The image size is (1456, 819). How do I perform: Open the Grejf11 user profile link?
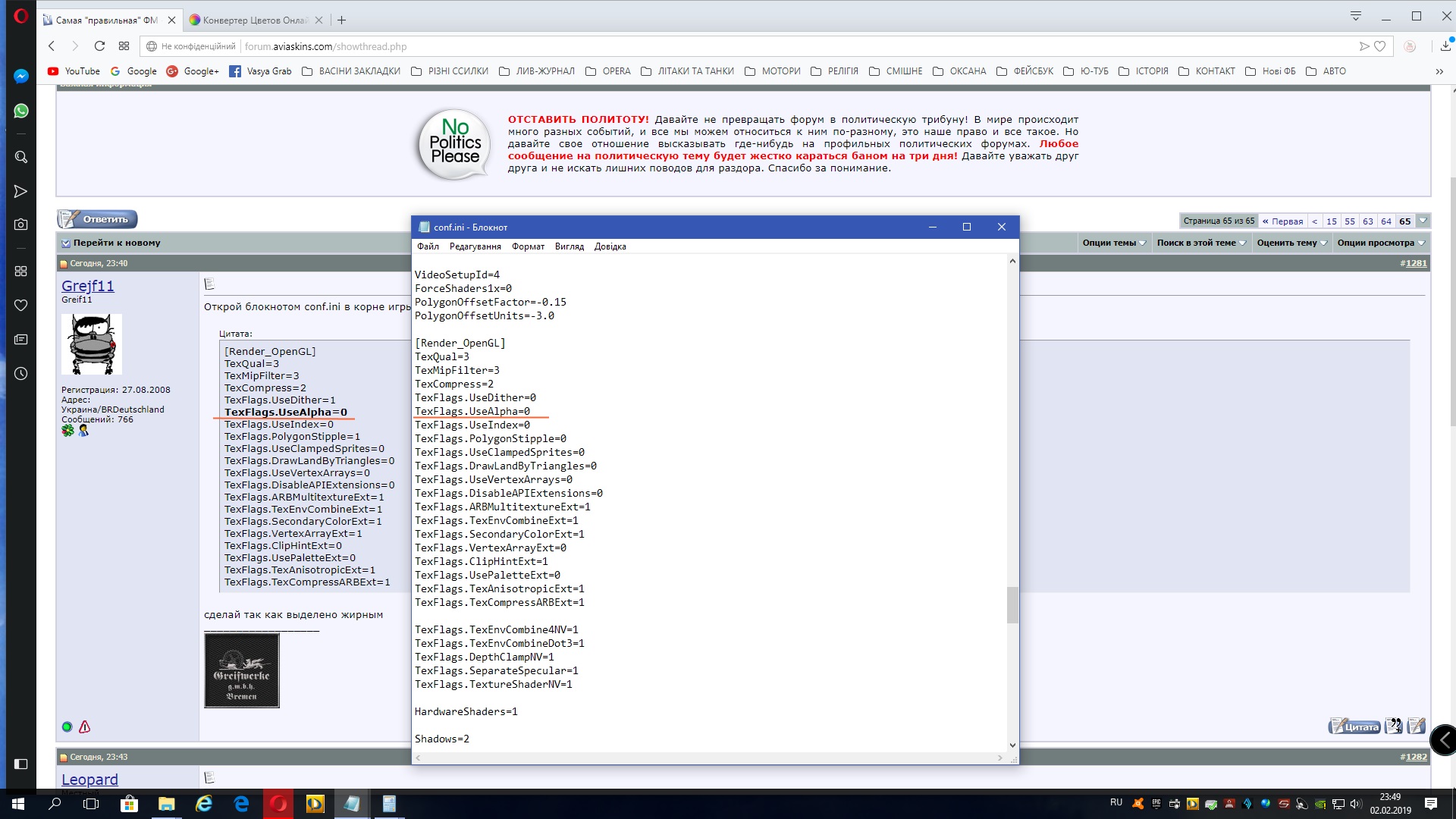[x=88, y=286]
